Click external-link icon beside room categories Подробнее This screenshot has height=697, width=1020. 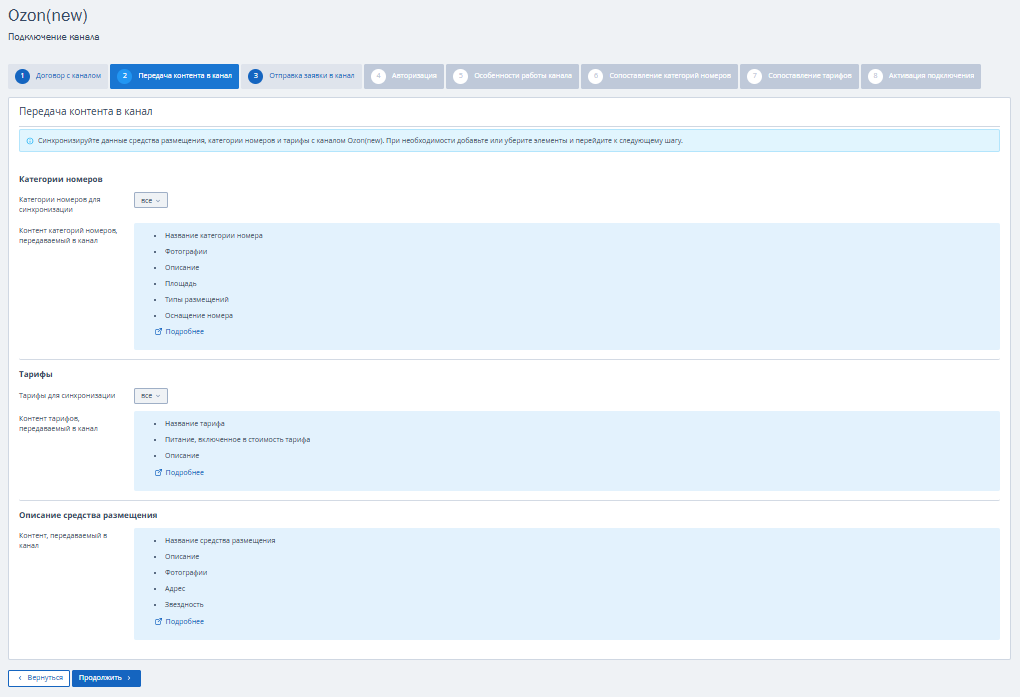click(x=158, y=332)
